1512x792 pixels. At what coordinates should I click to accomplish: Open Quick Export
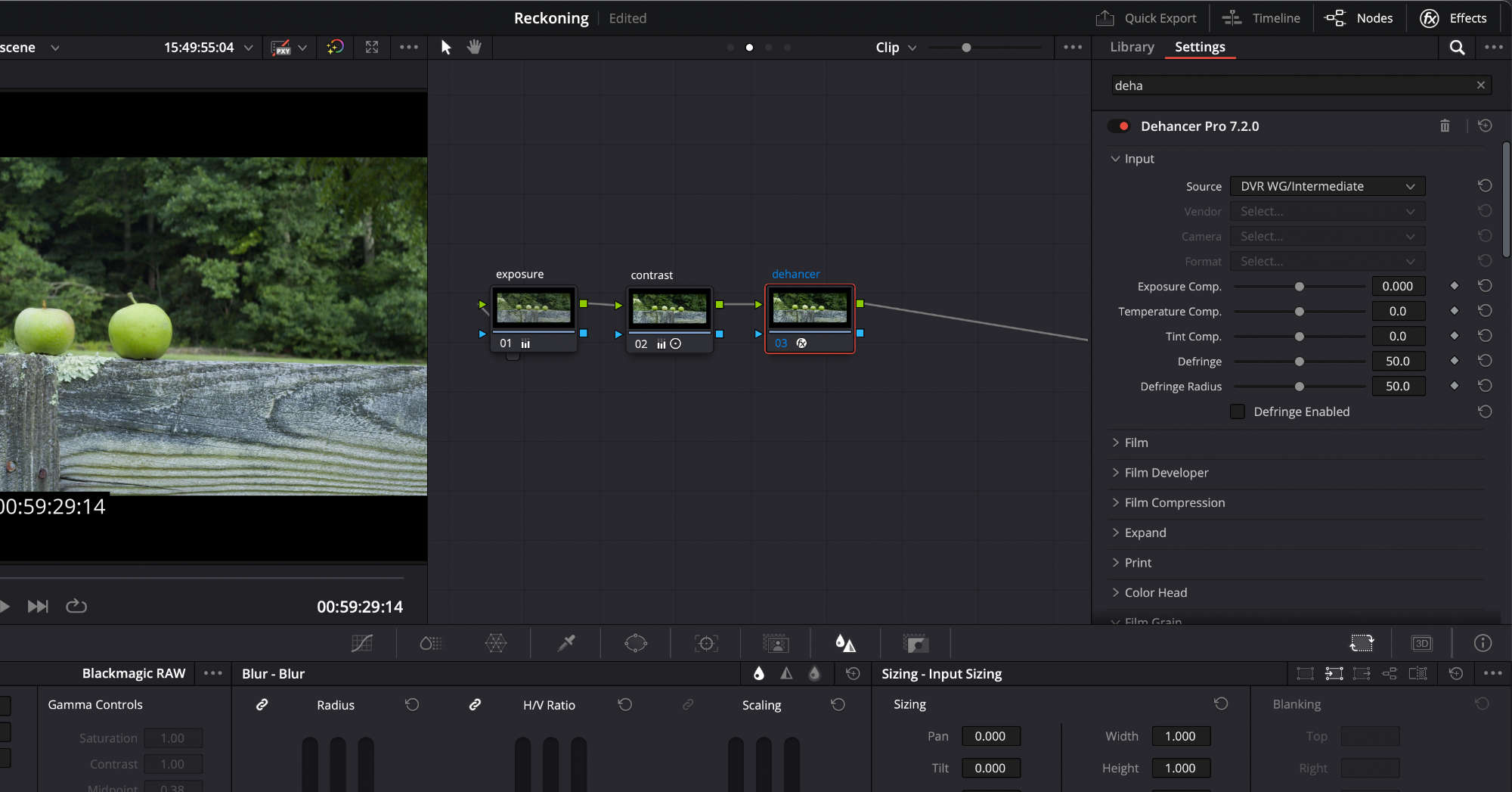coord(1146,18)
